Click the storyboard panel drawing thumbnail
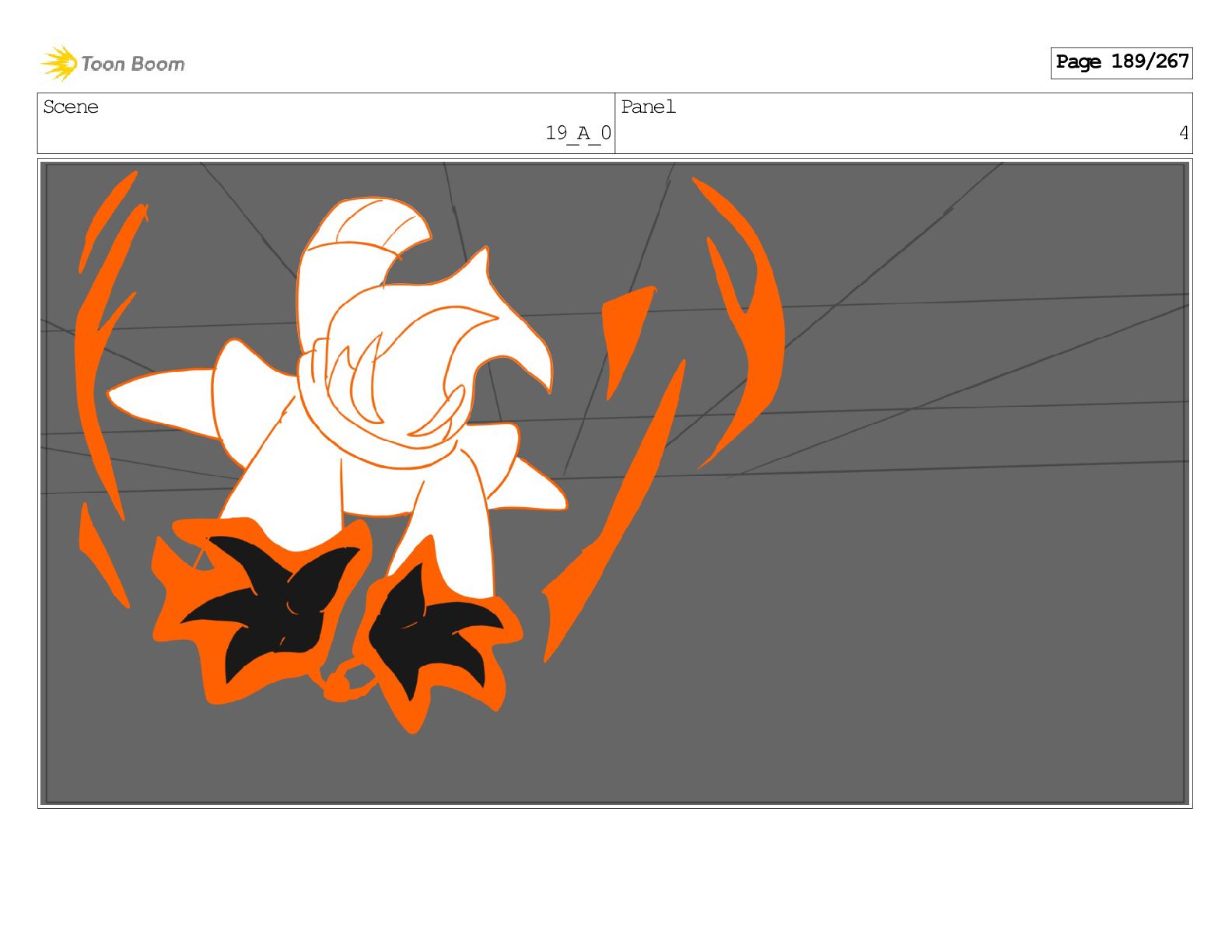The width and height of the screenshot is (1232, 952). 614,483
